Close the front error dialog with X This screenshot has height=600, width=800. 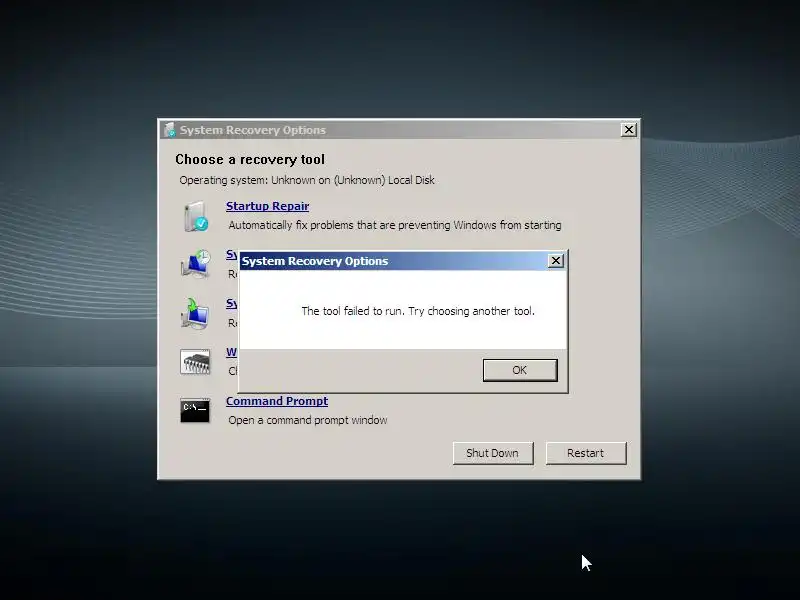(556, 261)
